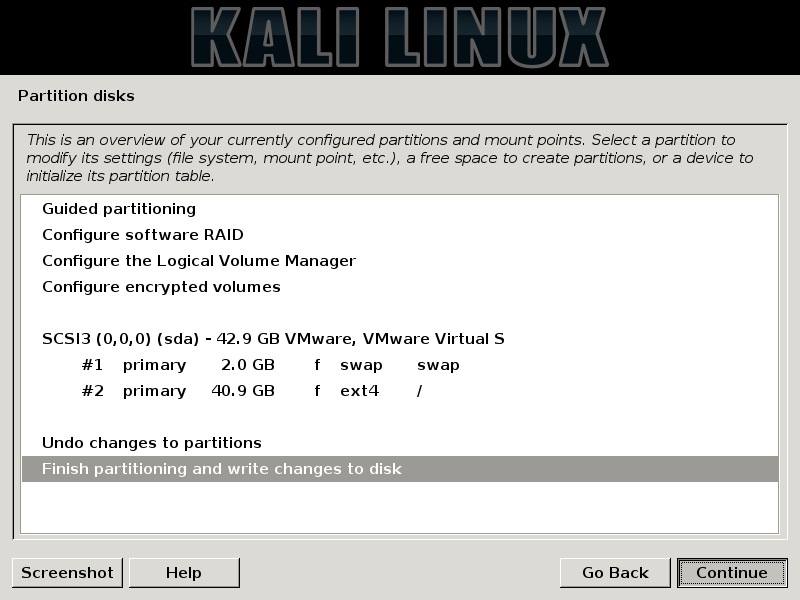Select Configure encrypted volumes

pyautogui.click(x=400, y=287)
